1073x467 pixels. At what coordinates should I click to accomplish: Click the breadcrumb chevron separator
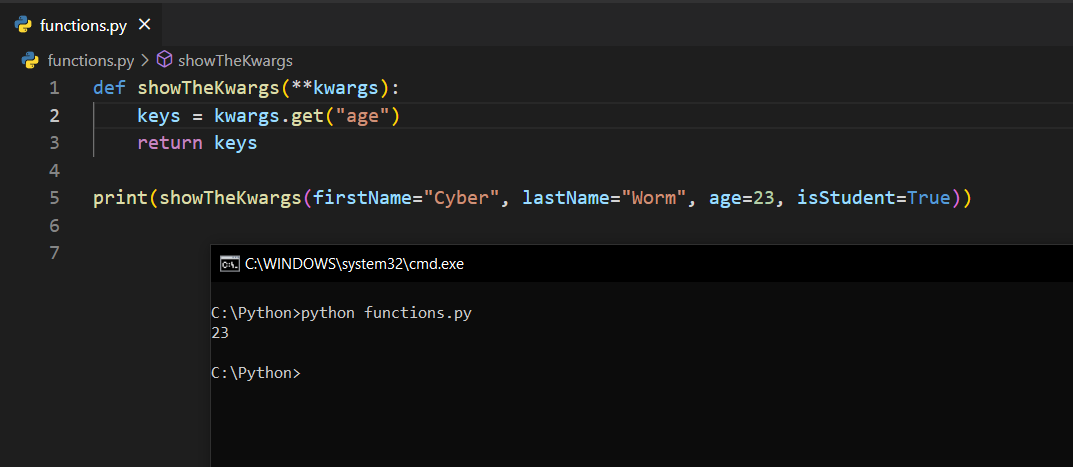click(x=144, y=60)
